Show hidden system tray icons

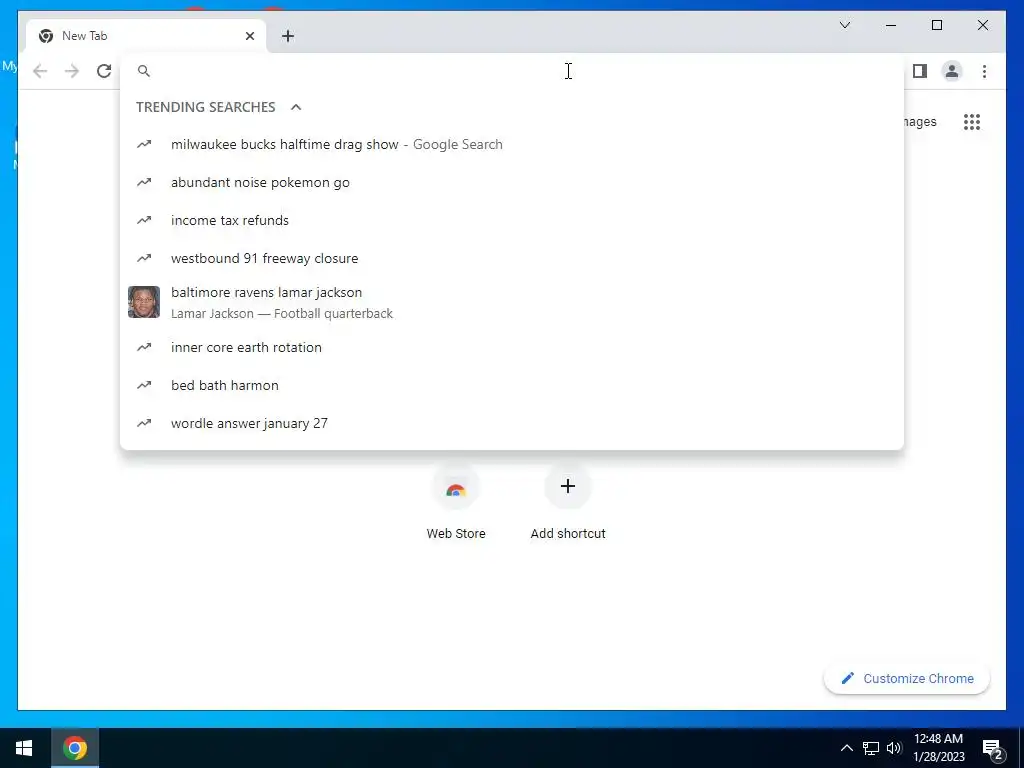(x=846, y=748)
